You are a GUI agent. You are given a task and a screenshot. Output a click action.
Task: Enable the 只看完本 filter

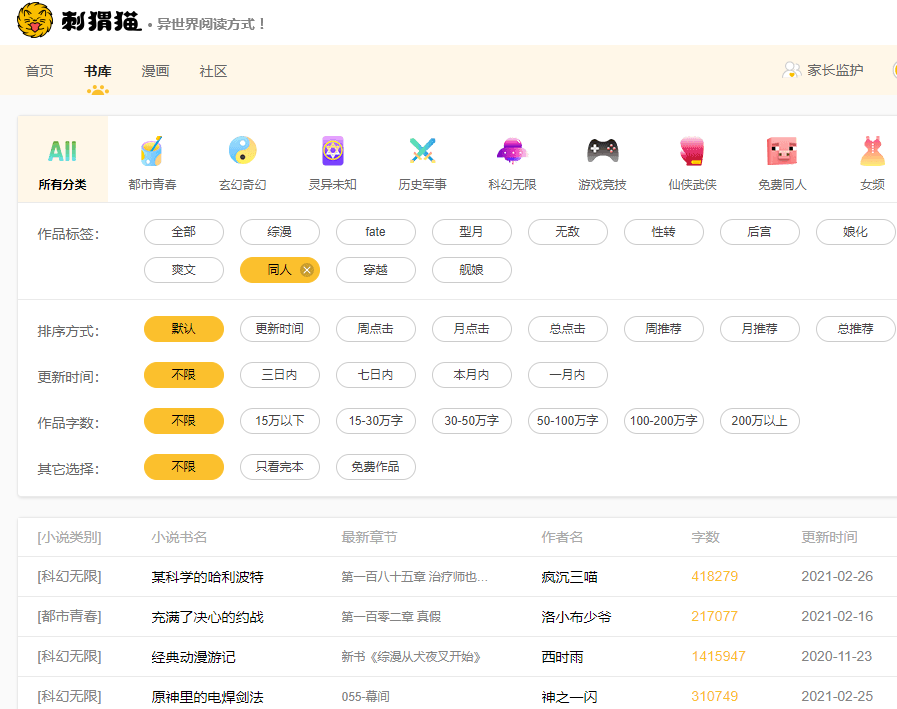tap(280, 467)
